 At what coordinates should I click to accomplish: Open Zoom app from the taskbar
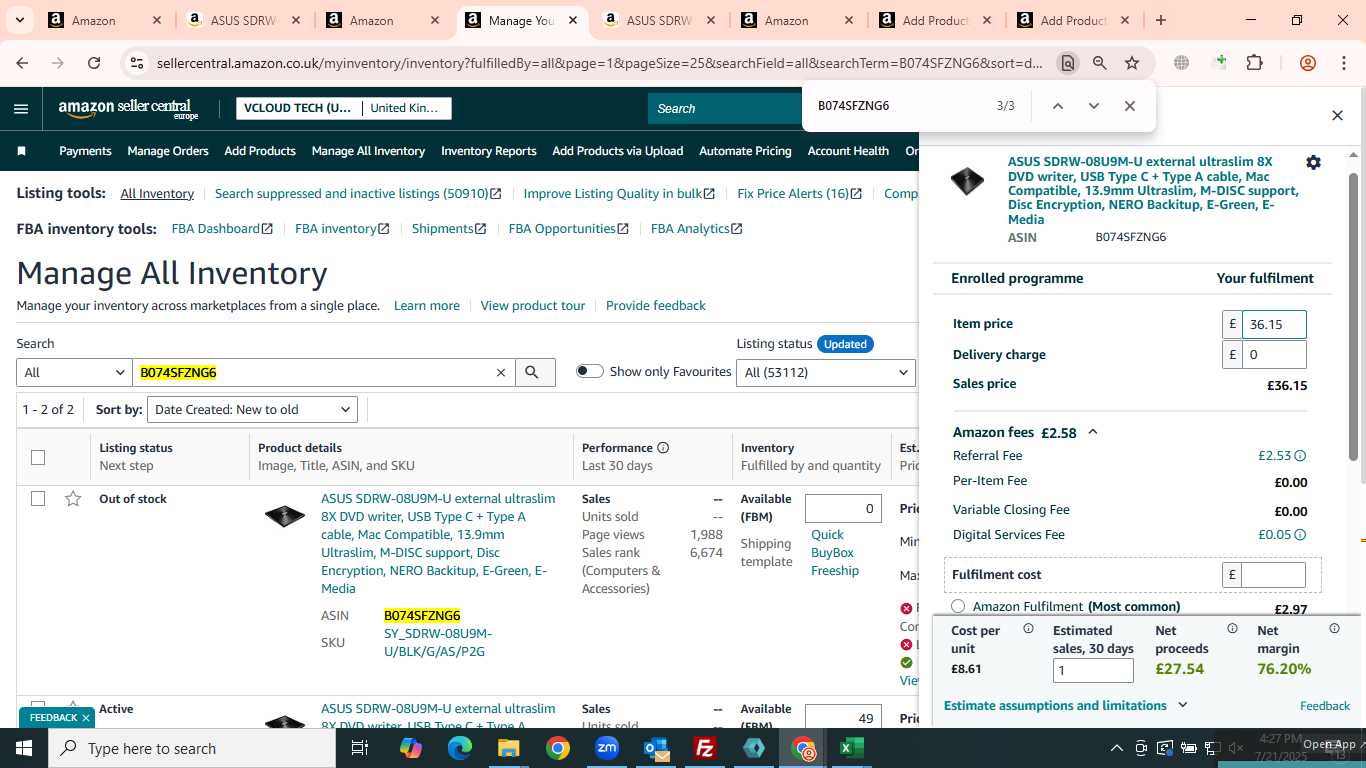point(607,748)
